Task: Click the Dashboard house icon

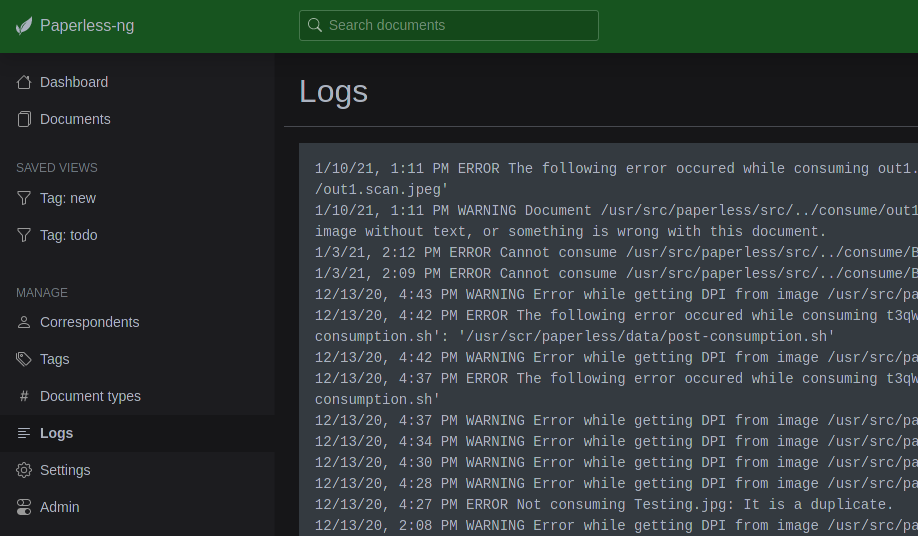Action: pos(24,83)
